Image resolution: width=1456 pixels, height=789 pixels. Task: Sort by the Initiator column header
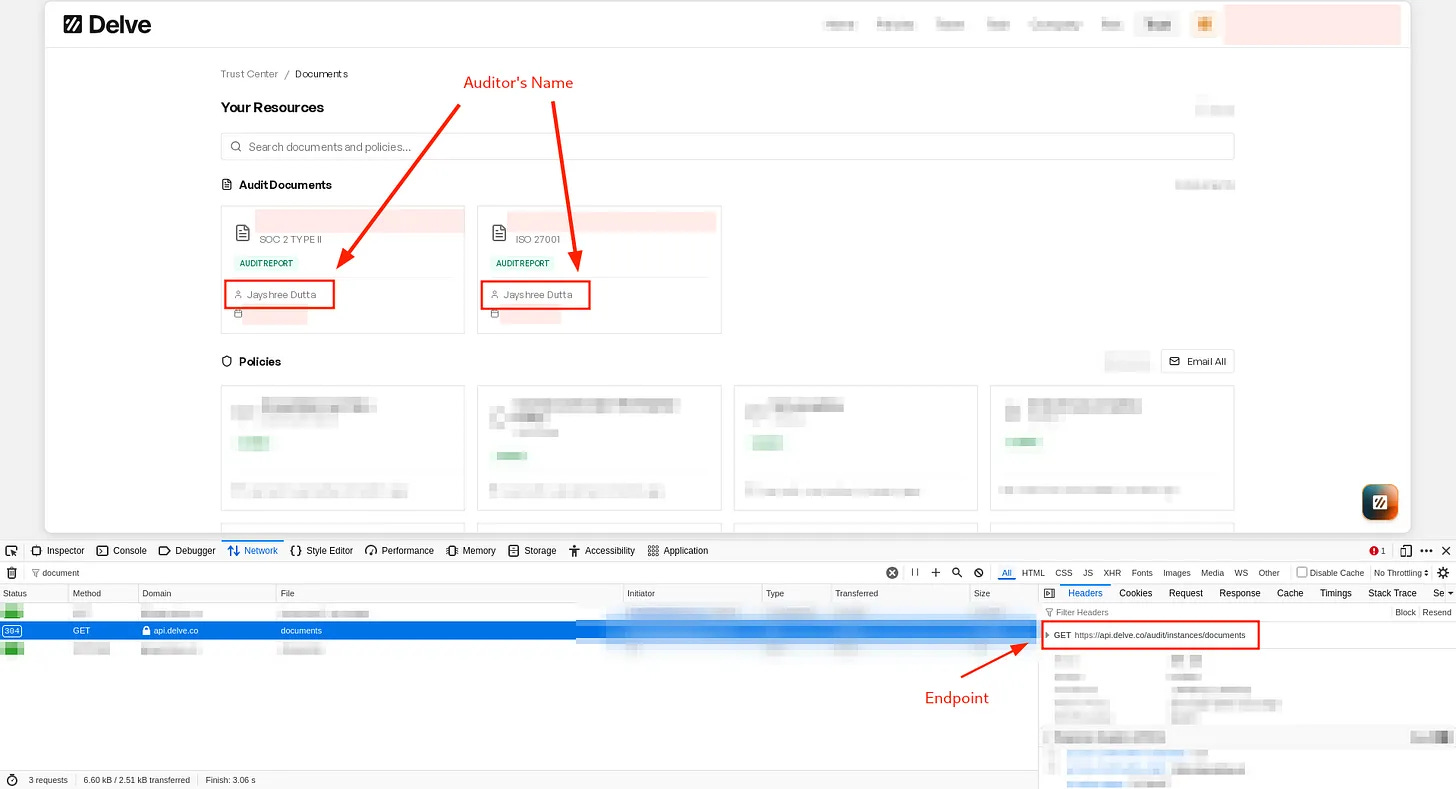pyautogui.click(x=693, y=593)
